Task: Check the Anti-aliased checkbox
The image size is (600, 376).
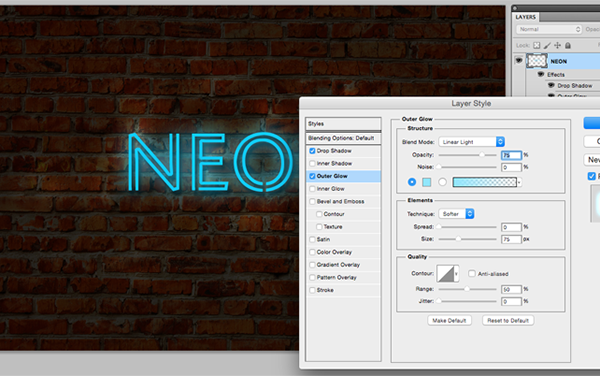Action: (472, 273)
